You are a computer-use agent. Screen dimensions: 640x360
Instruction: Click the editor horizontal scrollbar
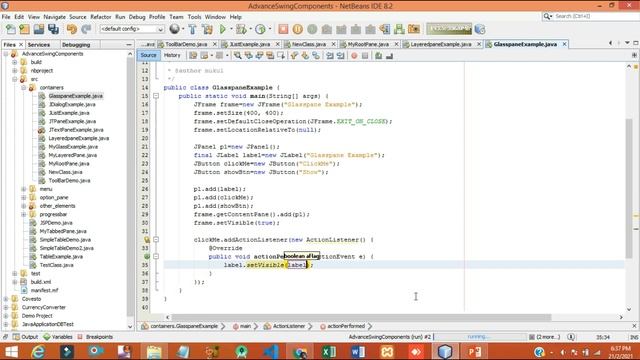pyautogui.click(x=362, y=317)
